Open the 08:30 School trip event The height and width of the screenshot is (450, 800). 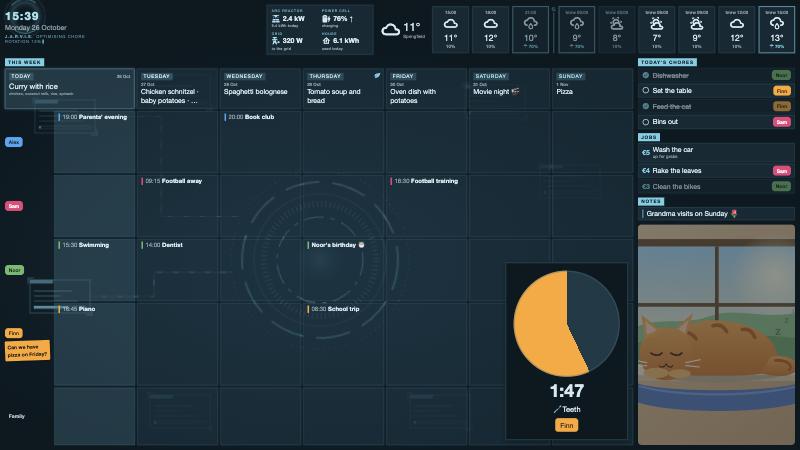point(333,309)
